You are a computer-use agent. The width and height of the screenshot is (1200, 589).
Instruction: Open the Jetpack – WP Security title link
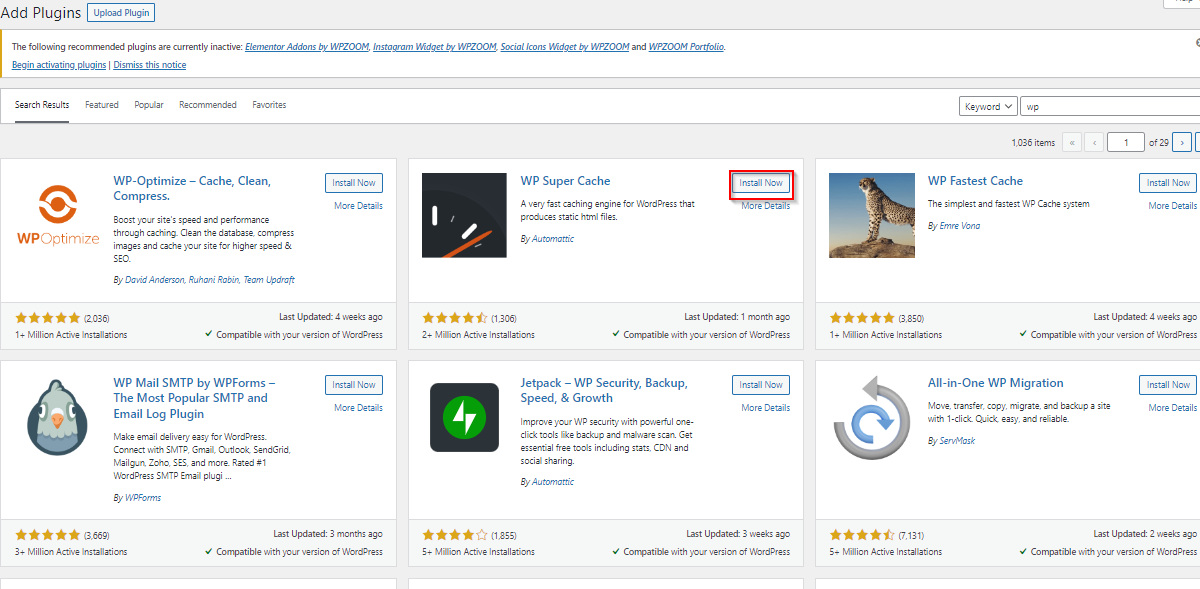click(604, 390)
